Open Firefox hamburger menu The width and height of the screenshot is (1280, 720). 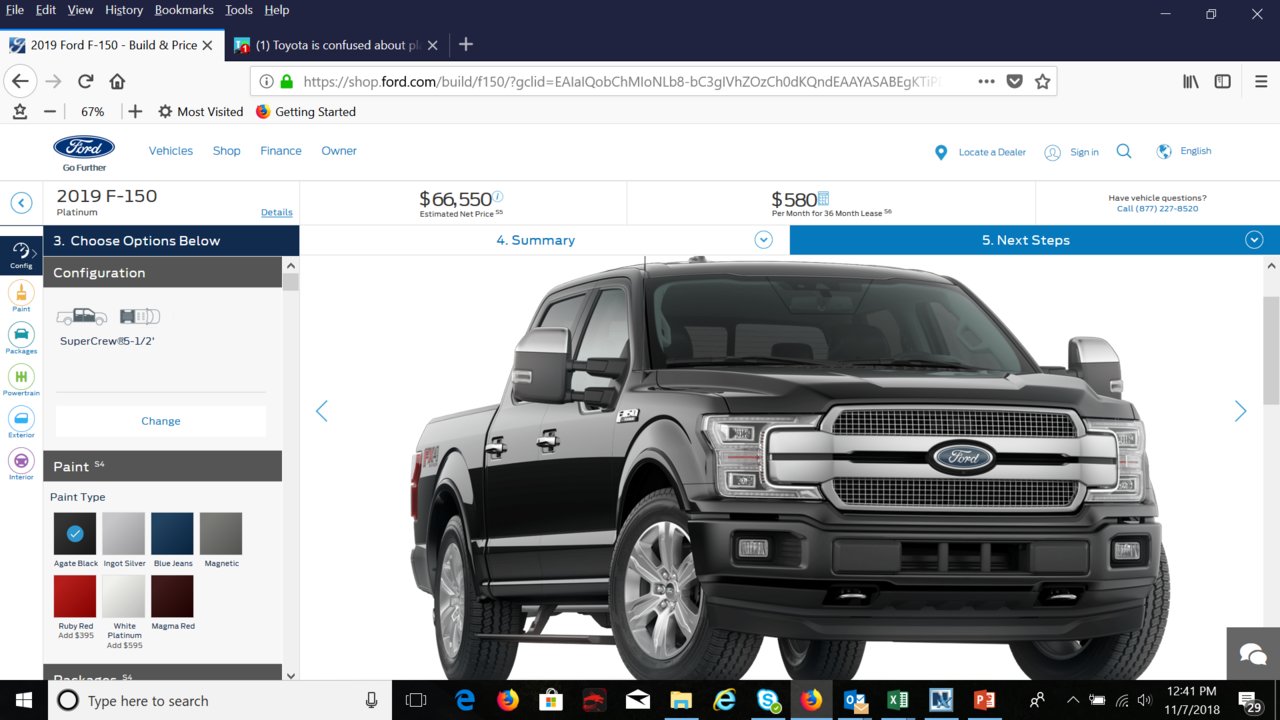click(x=1260, y=81)
